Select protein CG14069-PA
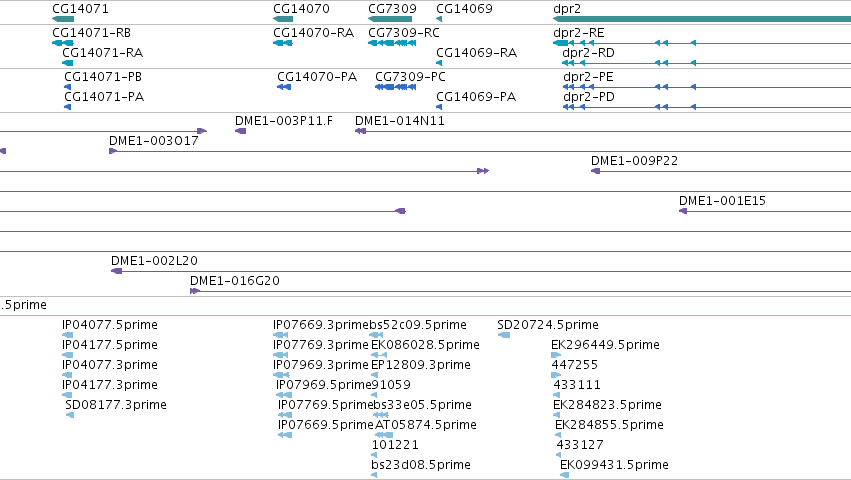The width and height of the screenshot is (851, 480). pyautogui.click(x=476, y=97)
